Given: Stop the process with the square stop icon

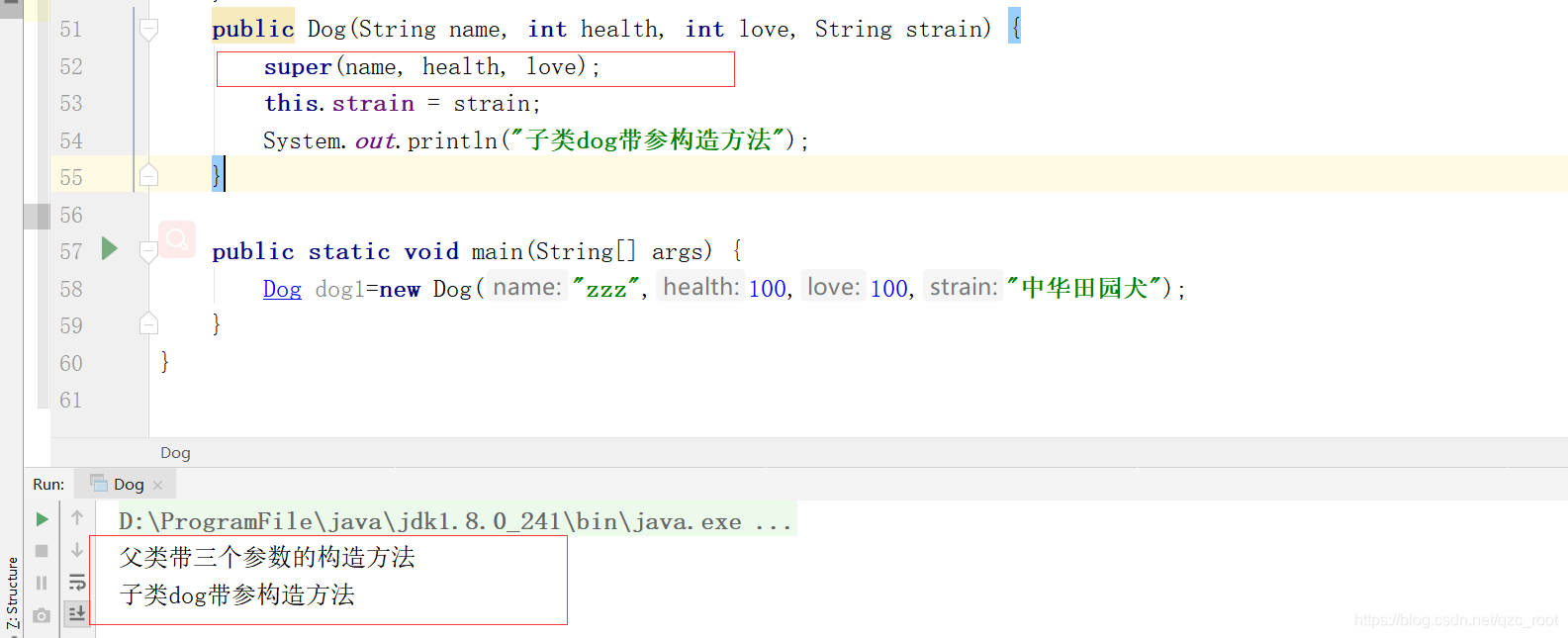Looking at the screenshot, I should point(42,551).
